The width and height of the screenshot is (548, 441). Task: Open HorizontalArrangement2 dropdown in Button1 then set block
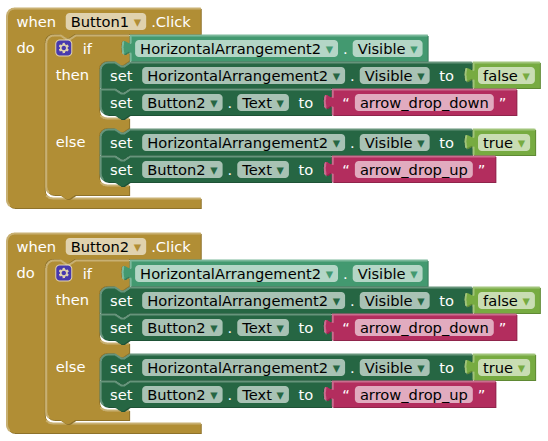tap(243, 76)
